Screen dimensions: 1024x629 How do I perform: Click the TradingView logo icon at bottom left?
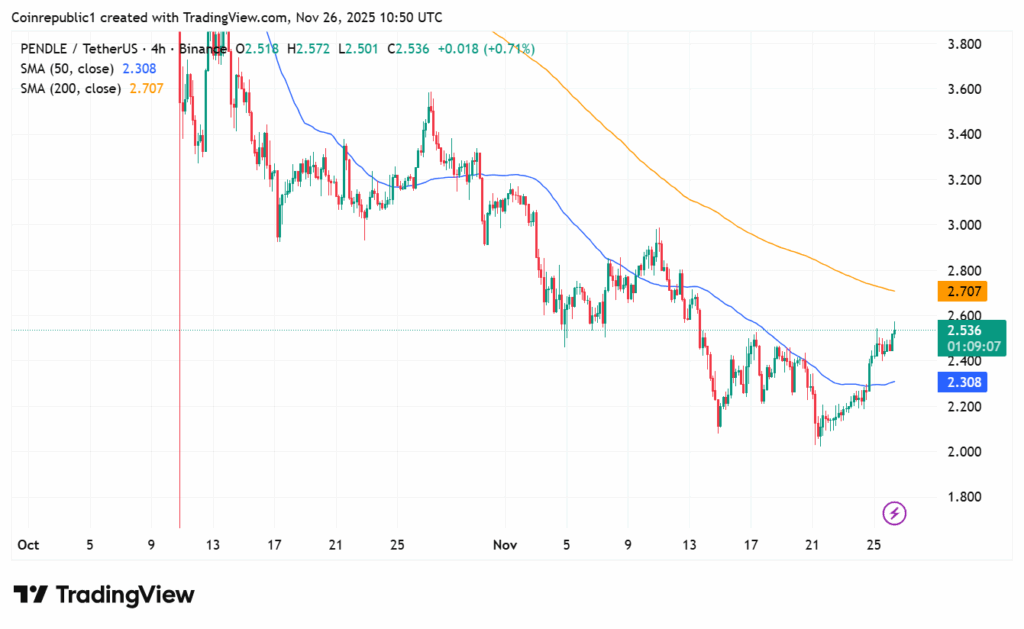pos(30,595)
